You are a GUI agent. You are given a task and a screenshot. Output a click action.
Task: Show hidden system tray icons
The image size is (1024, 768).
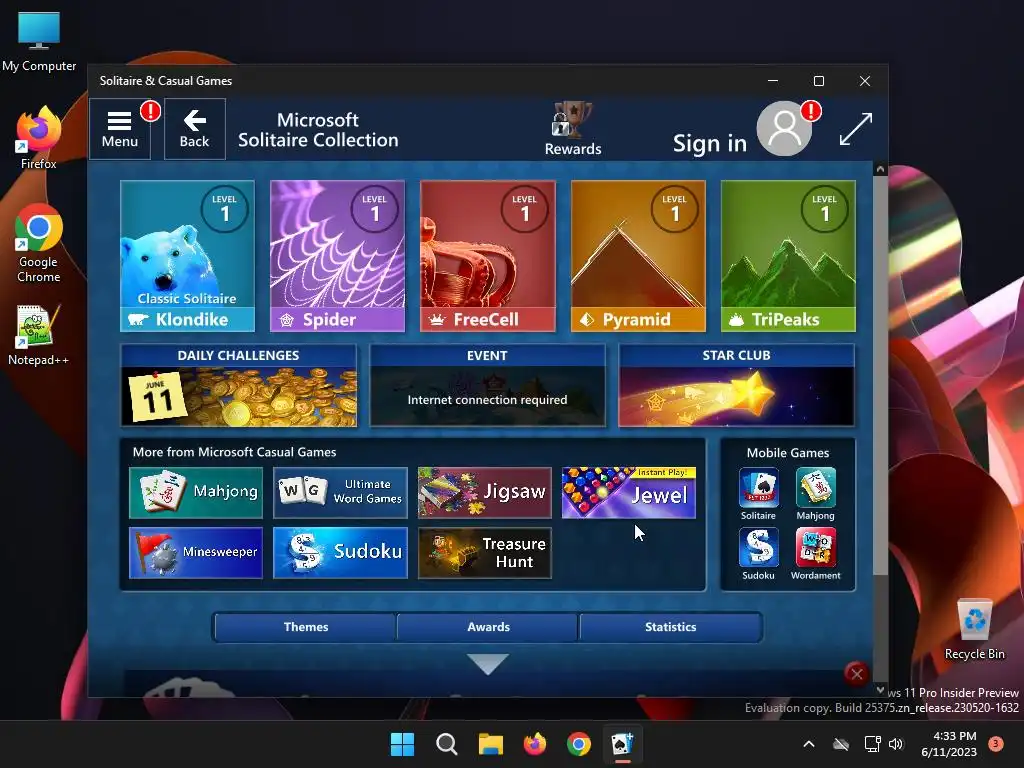pos(808,744)
